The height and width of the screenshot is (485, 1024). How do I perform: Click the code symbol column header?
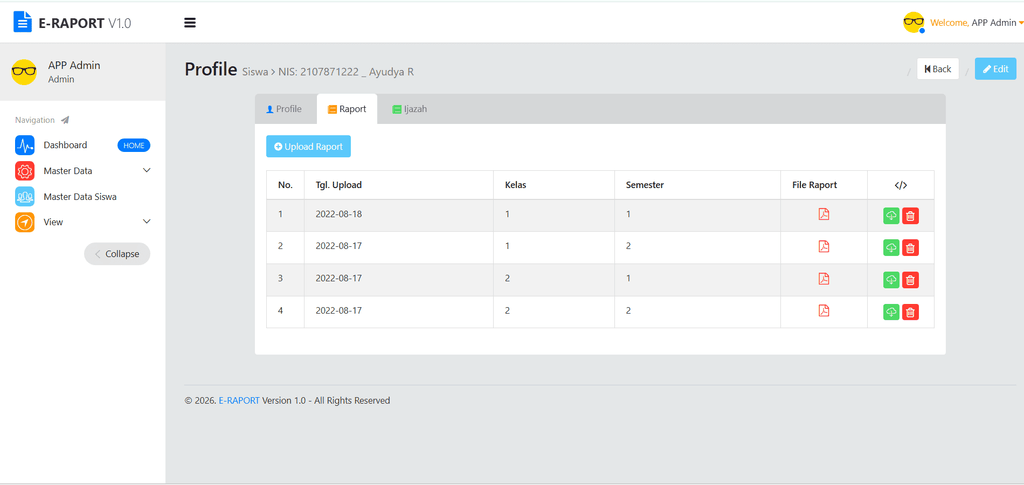point(901,185)
